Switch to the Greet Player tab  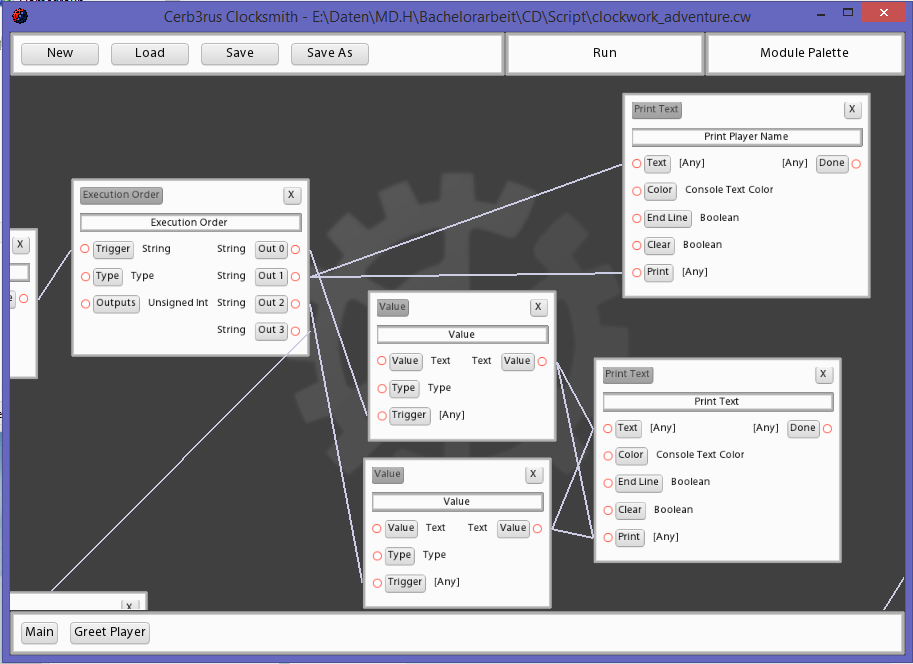point(110,632)
